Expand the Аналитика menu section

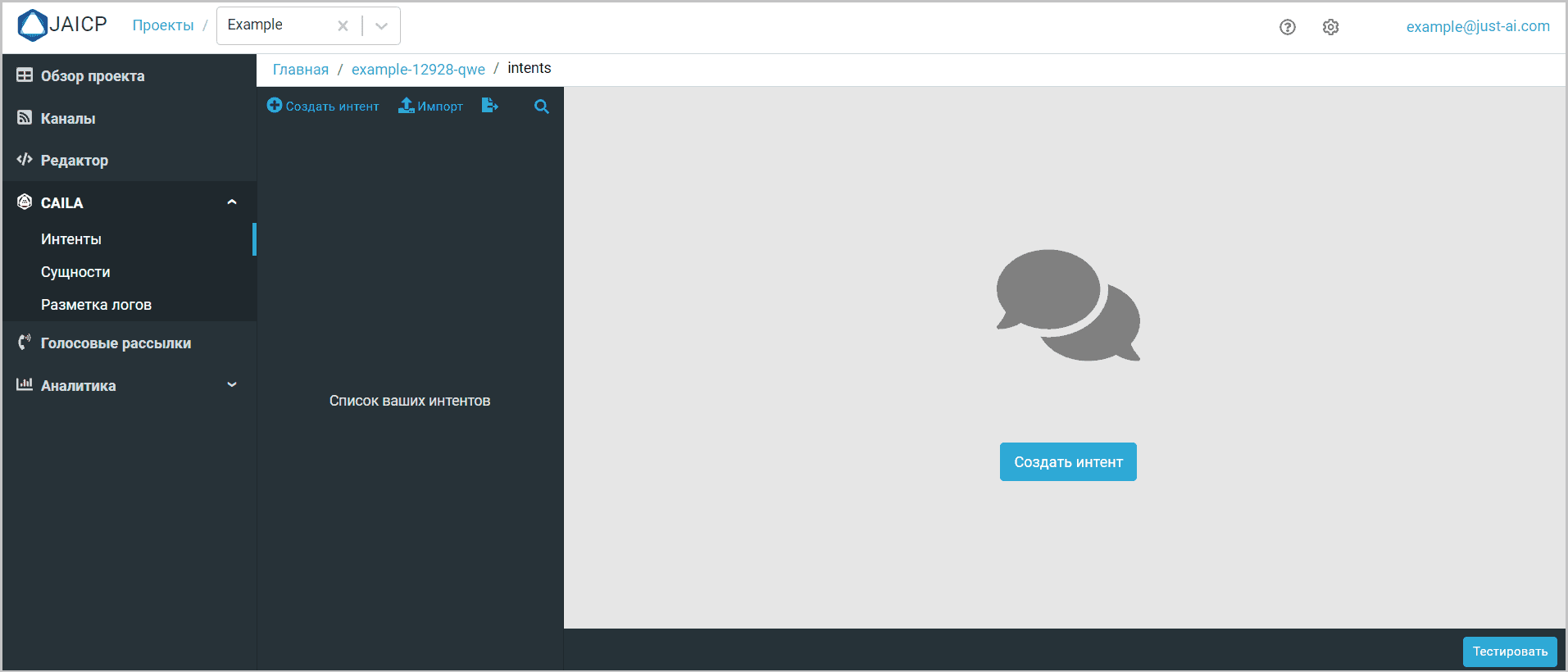click(232, 385)
